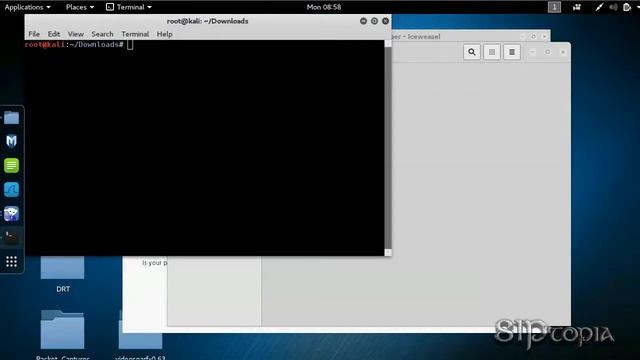The width and height of the screenshot is (640, 360).
Task: Open volume control in top panel
Action: tap(613, 7)
